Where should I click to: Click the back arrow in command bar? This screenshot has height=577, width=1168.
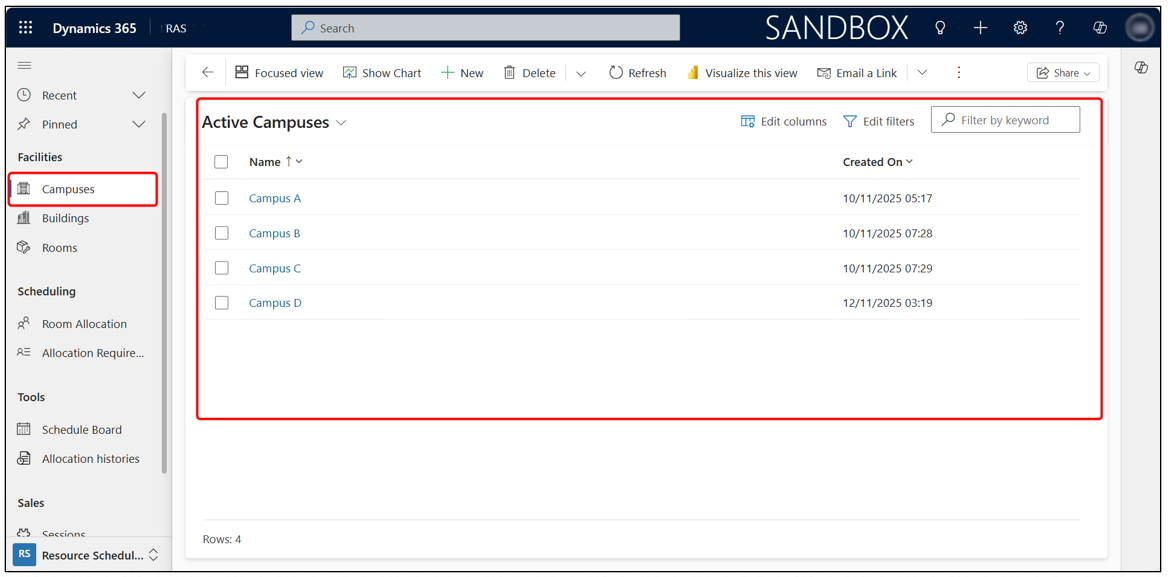tap(208, 72)
